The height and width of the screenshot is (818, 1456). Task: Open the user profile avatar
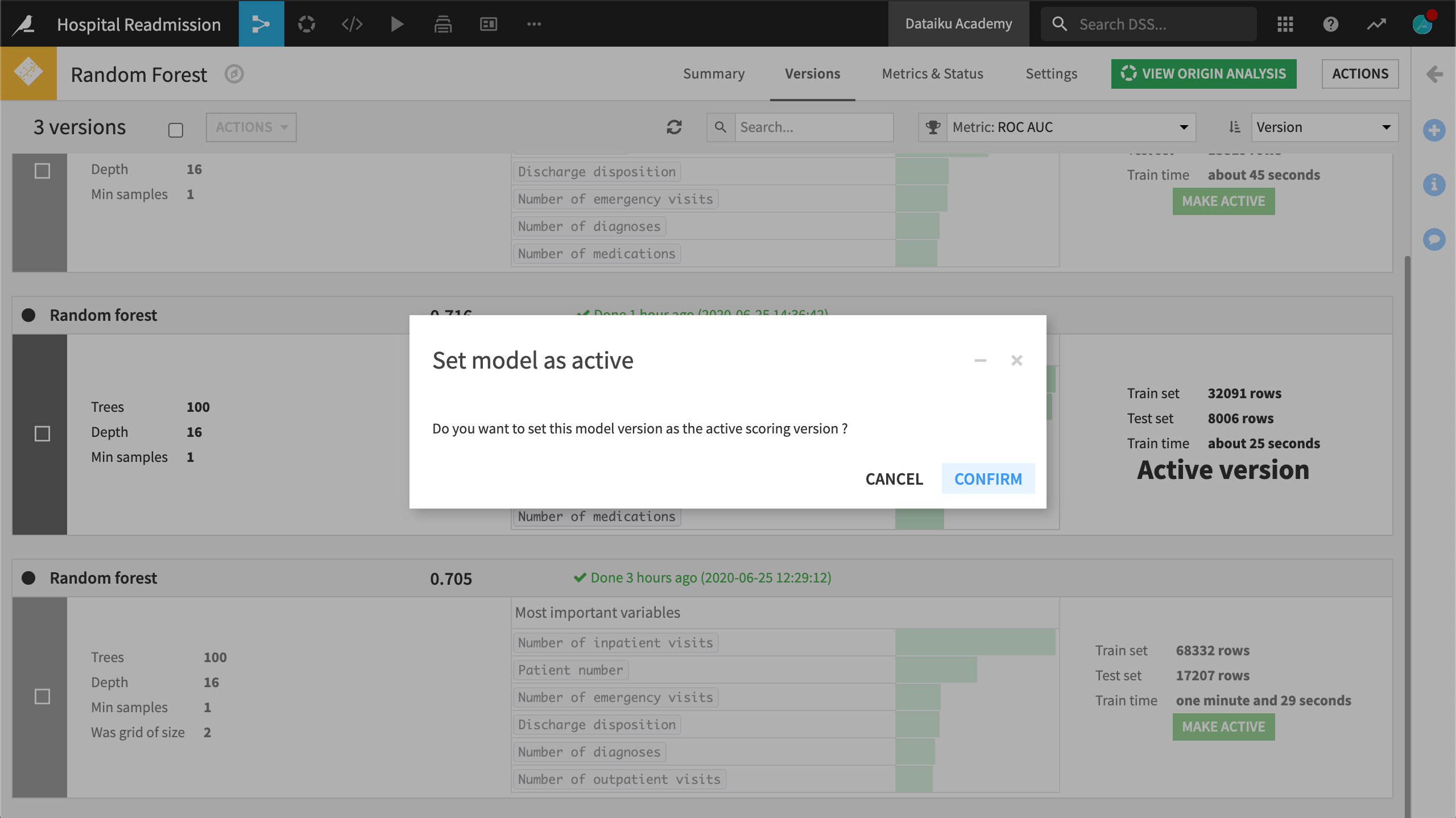[1423, 24]
